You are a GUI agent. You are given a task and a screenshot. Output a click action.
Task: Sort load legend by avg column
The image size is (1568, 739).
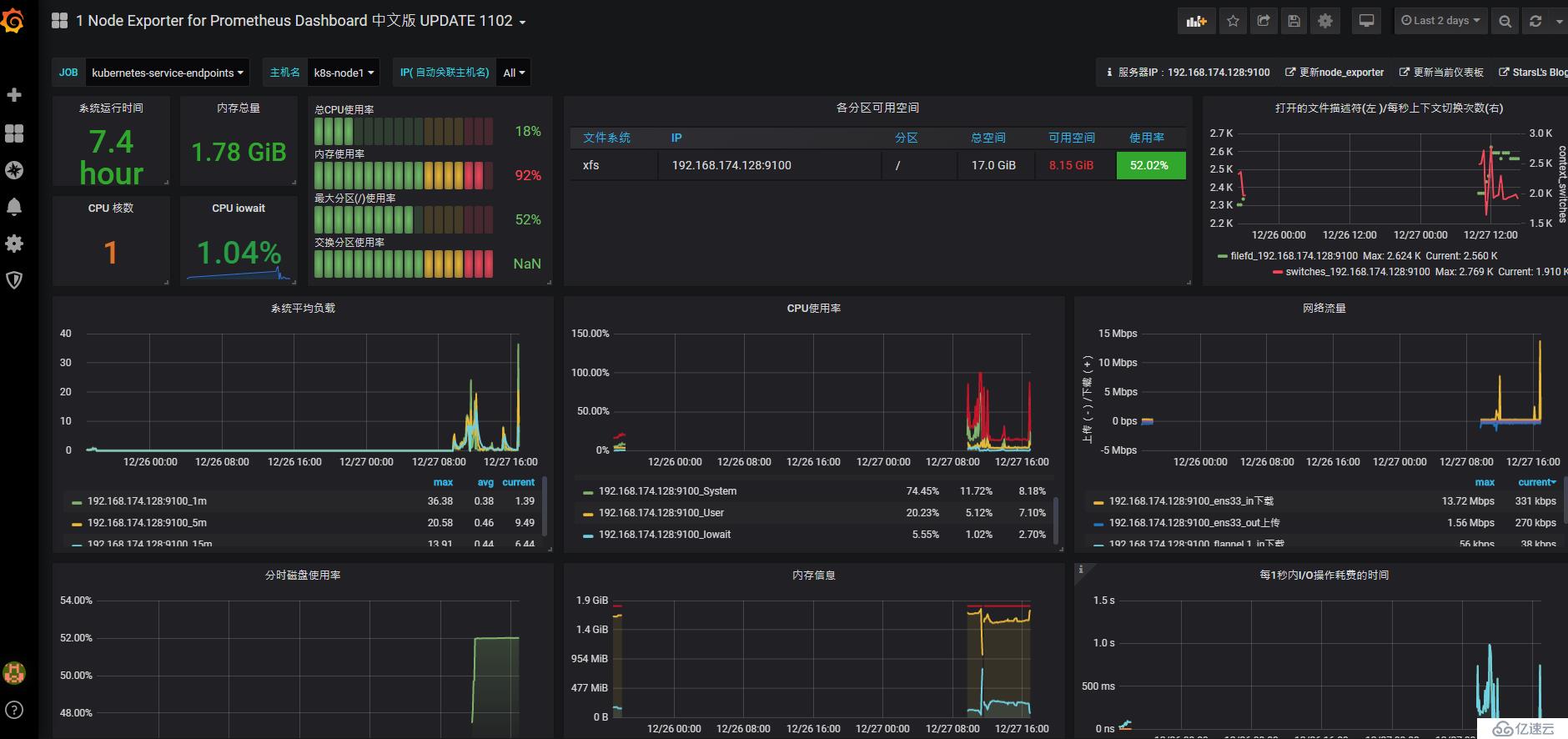point(485,482)
